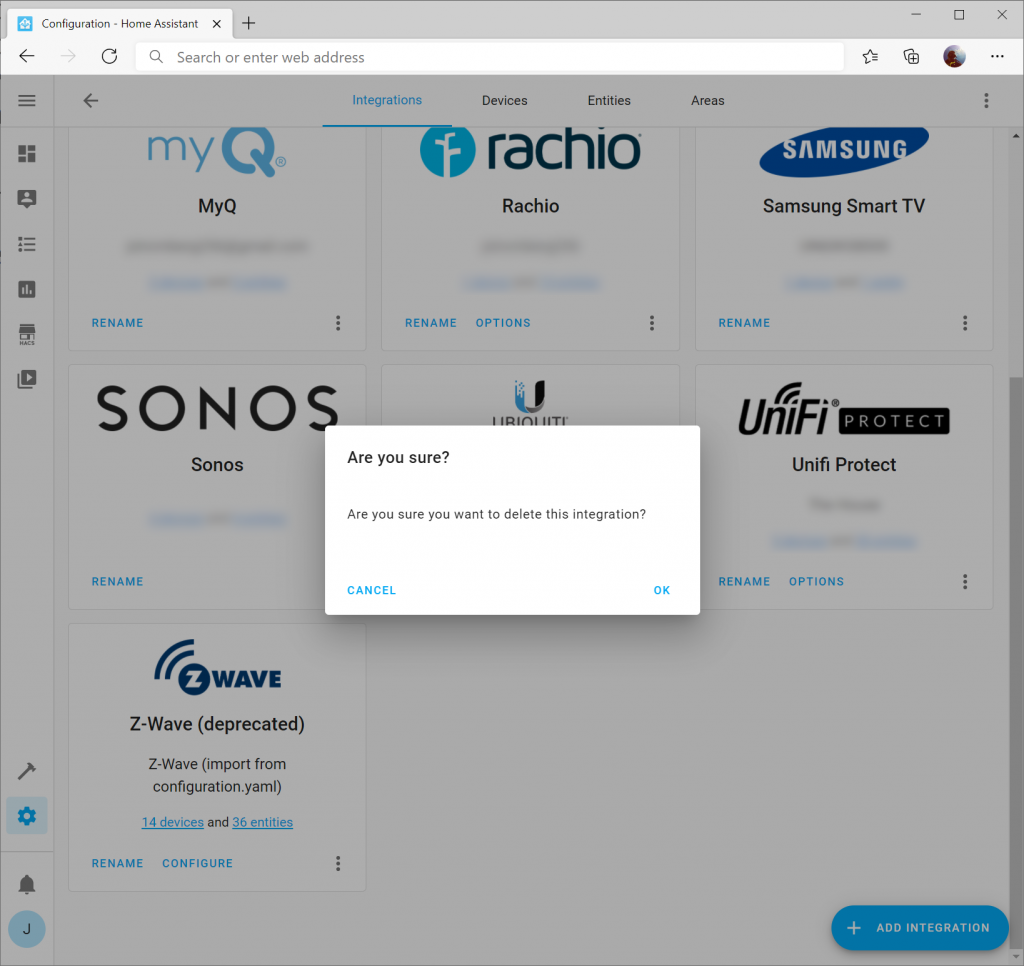Reload the page with browser refresh
Viewport: 1024px width, 966px height.
pyautogui.click(x=110, y=56)
